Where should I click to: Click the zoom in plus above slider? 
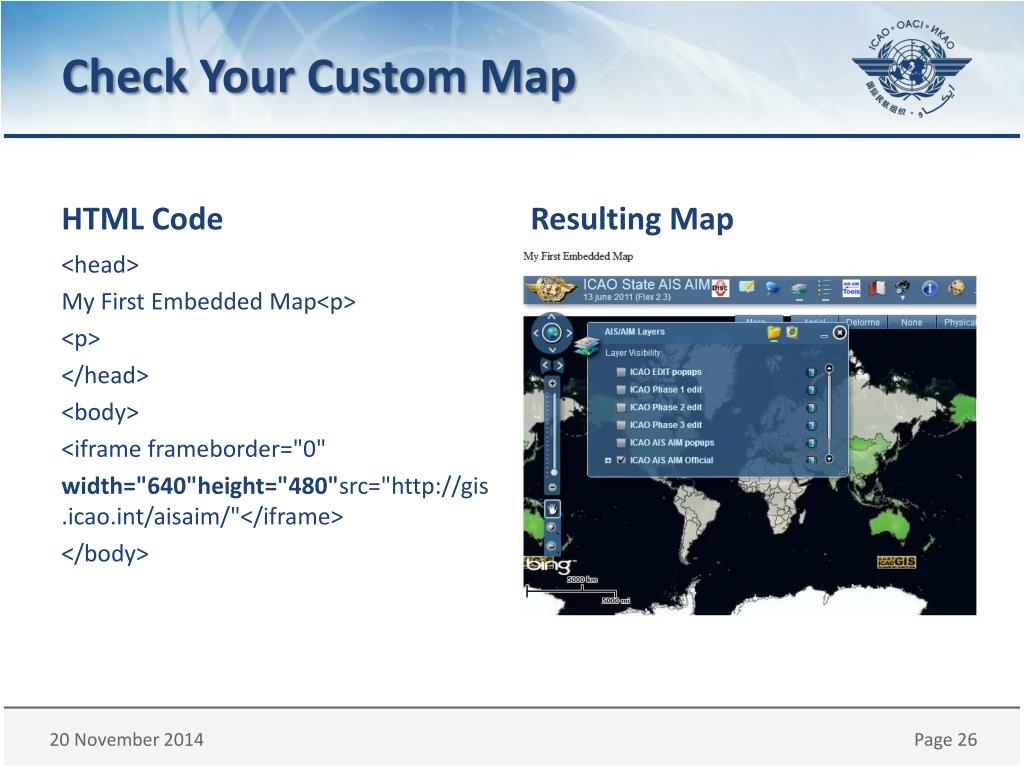(552, 383)
